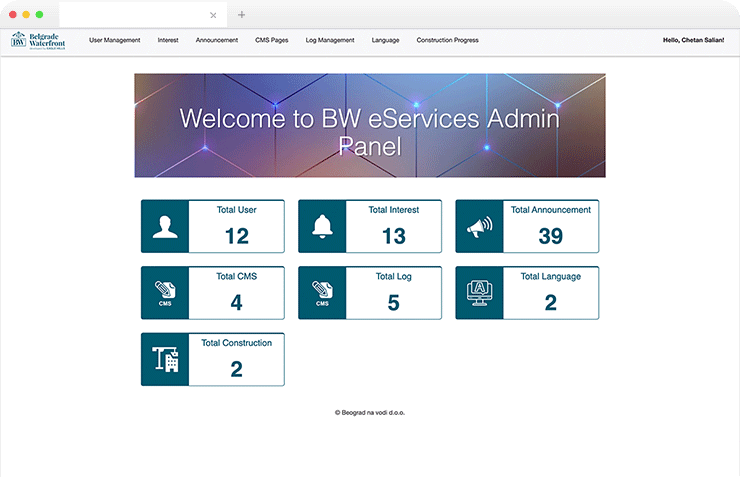
Task: Click the Total Announcement count 39
Action: (551, 236)
